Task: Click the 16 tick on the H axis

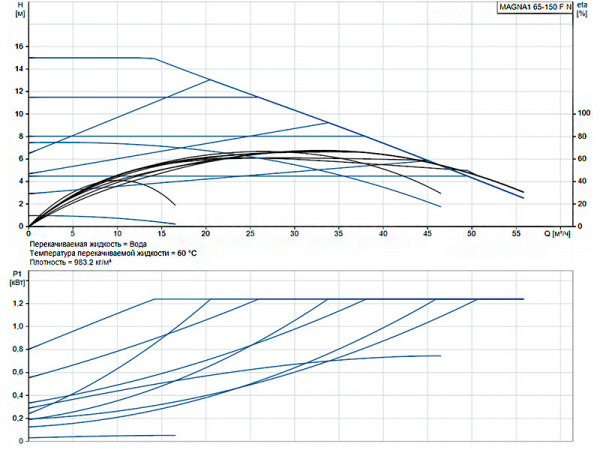Action: 17,47
